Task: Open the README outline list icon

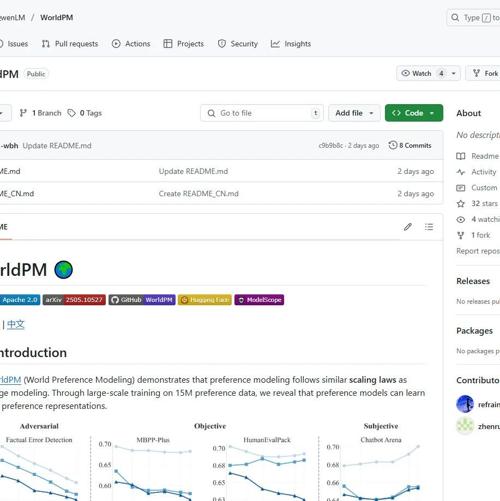Action: click(429, 227)
